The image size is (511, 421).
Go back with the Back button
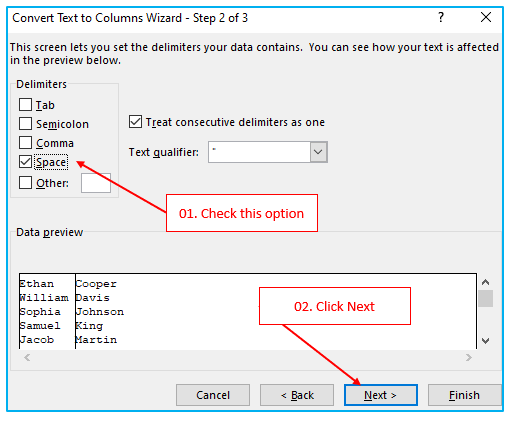(297, 395)
